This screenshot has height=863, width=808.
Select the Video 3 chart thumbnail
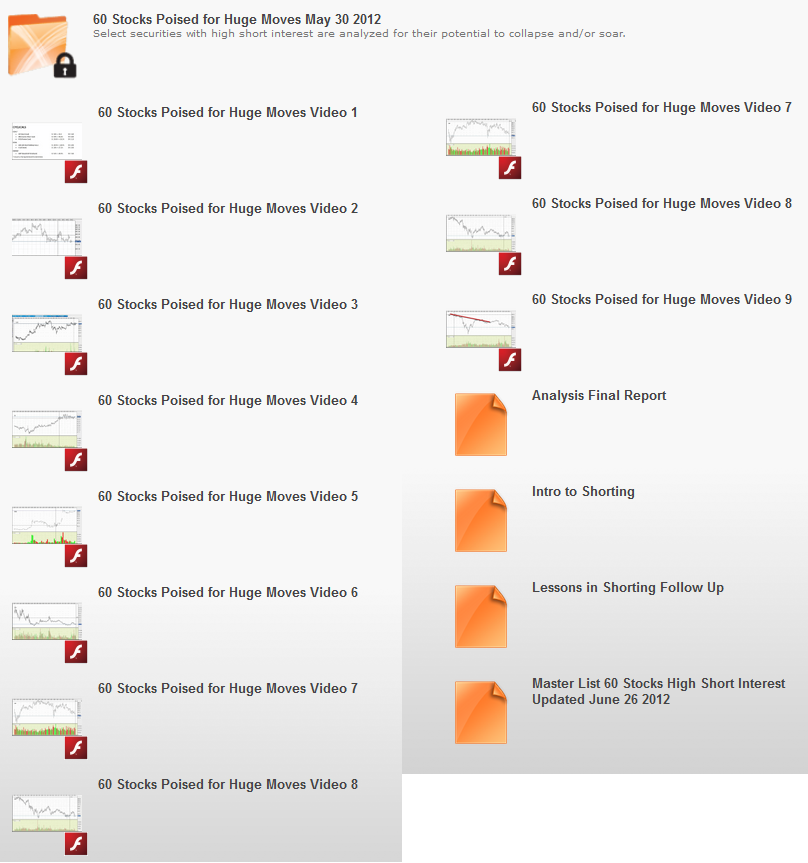(47, 334)
